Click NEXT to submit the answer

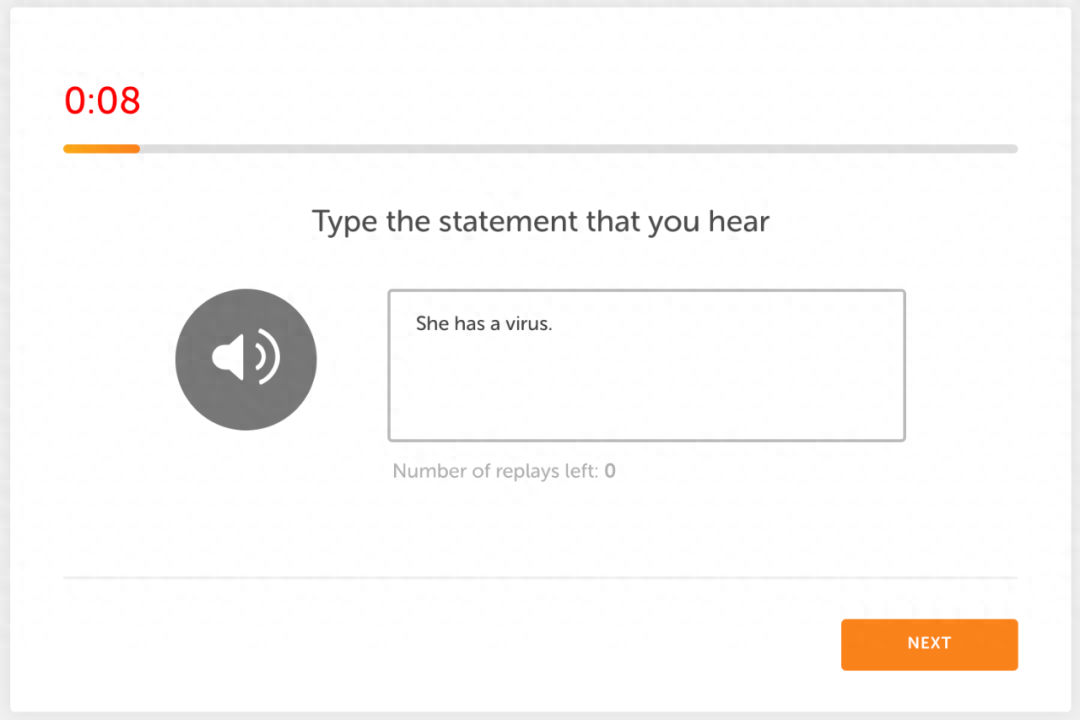coord(929,644)
